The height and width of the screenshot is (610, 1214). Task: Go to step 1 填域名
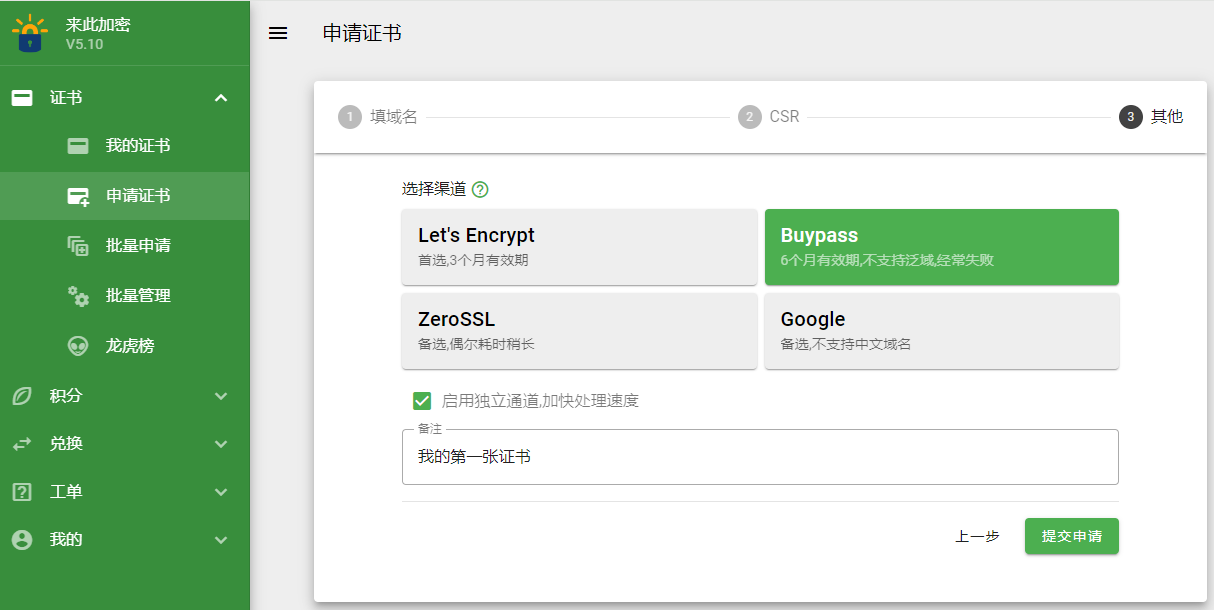pyautogui.click(x=379, y=117)
